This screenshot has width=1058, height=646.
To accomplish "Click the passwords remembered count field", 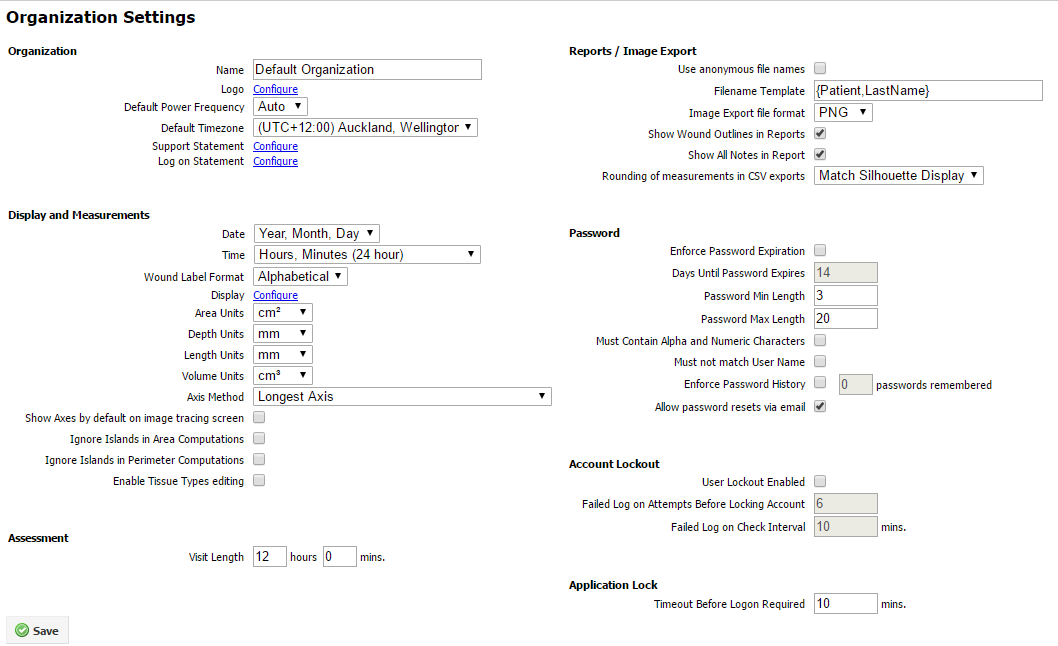I will (x=855, y=385).
